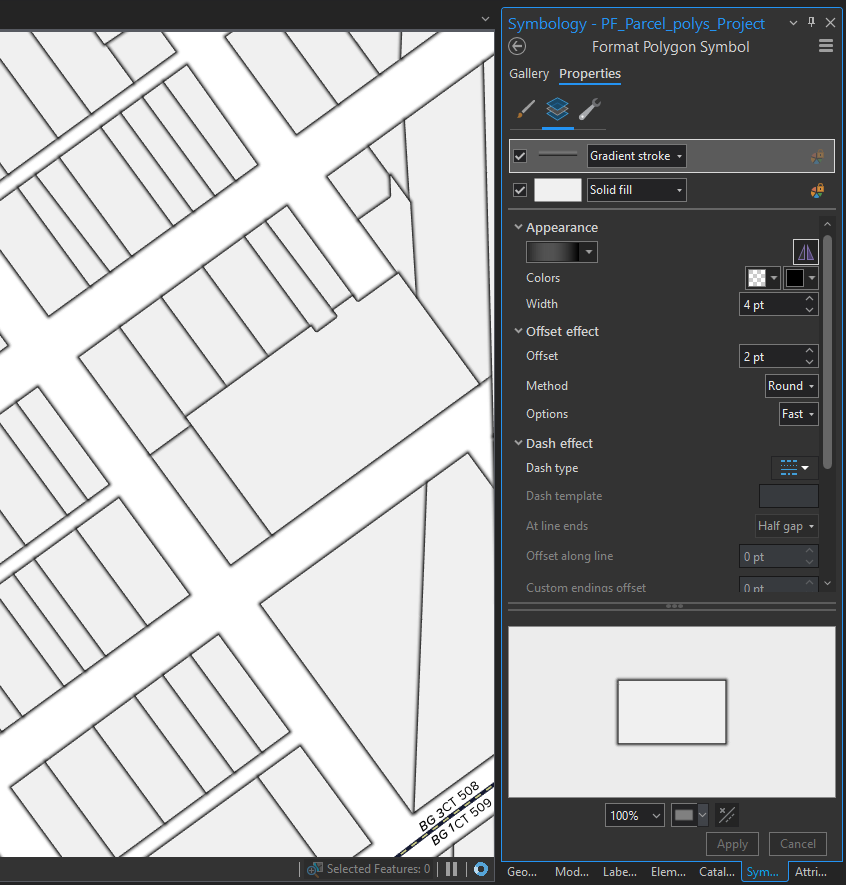This screenshot has width=846, height=885.
Task: Click the Cancel button
Action: pos(797,843)
